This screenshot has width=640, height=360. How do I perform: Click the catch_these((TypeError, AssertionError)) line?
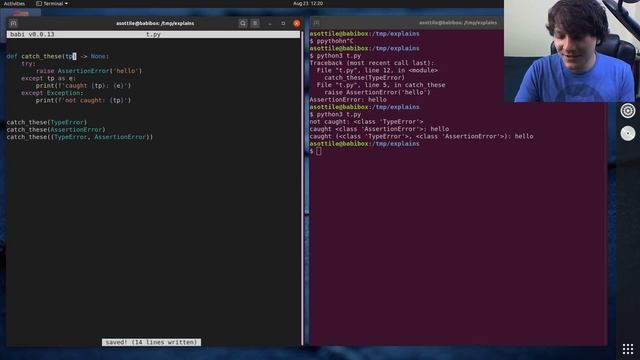(x=80, y=137)
